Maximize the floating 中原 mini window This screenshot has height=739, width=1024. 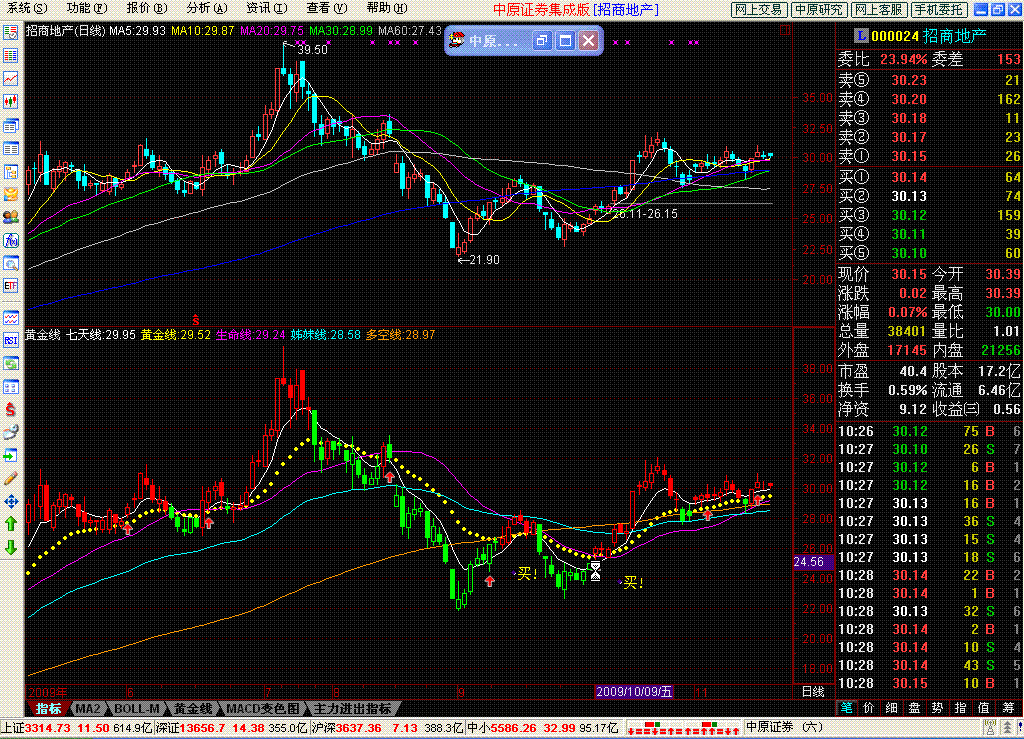coord(566,40)
